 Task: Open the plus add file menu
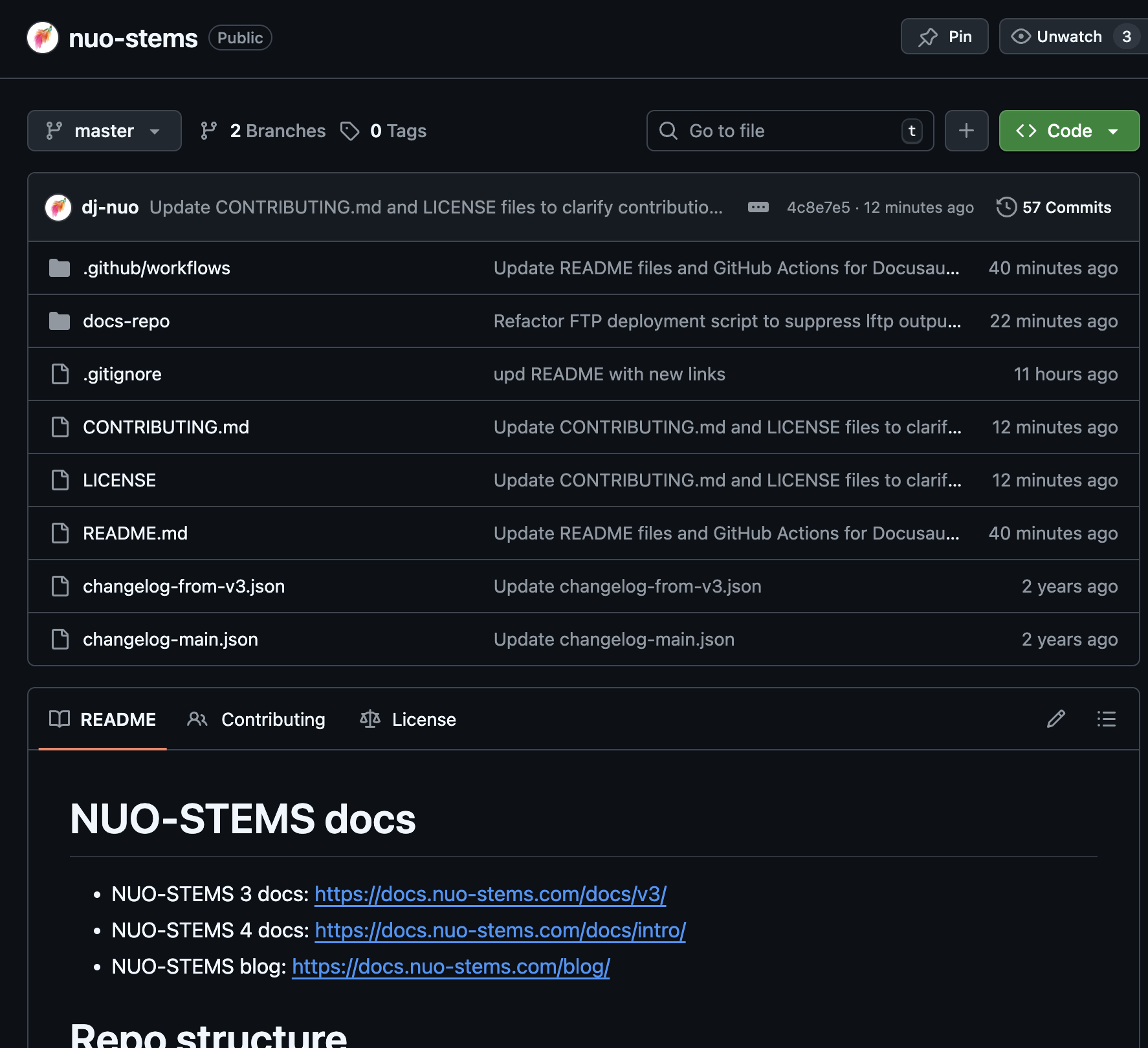coord(966,131)
